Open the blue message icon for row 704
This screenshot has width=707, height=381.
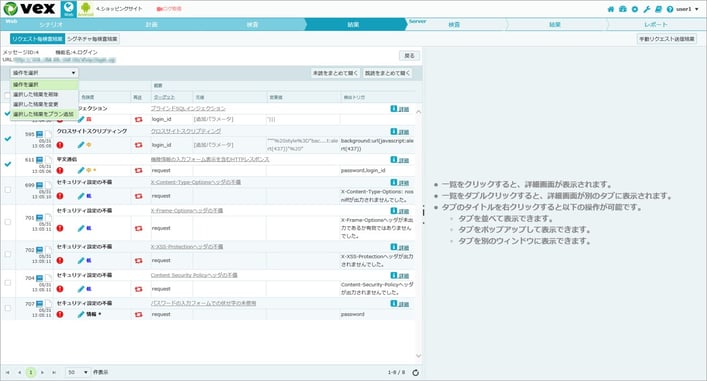[40, 278]
